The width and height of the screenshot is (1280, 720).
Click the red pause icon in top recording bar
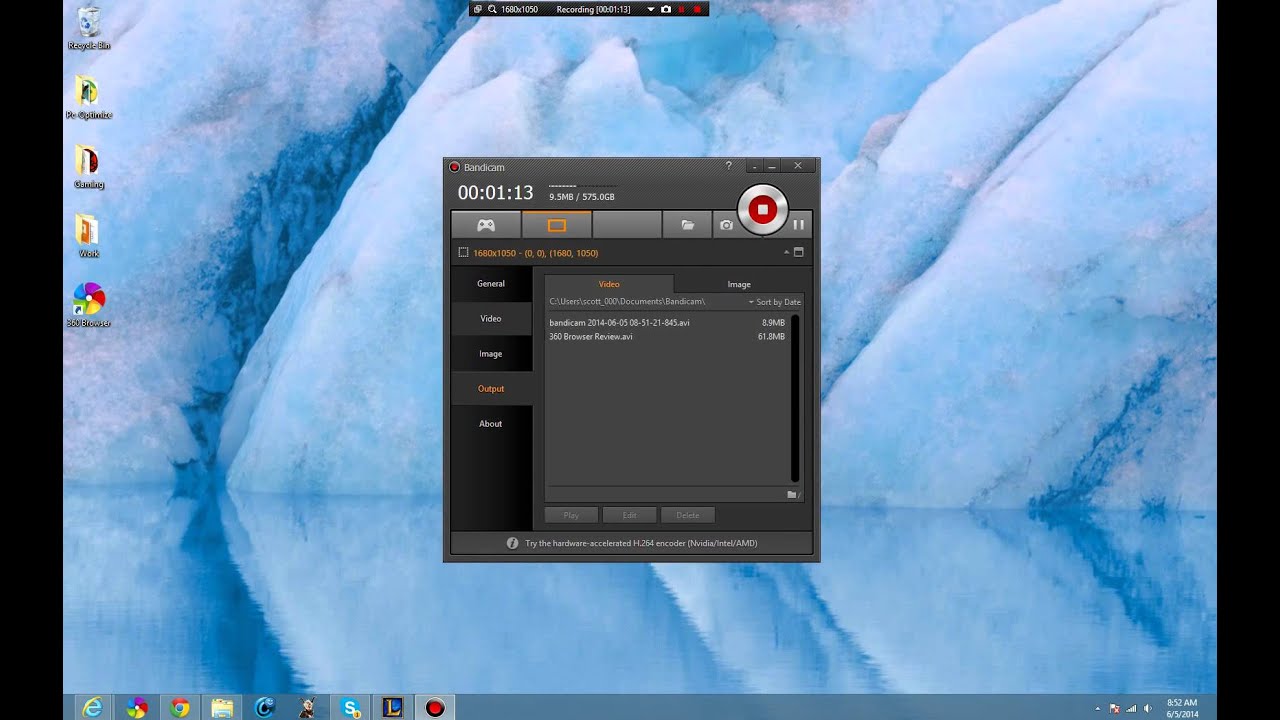pos(682,9)
